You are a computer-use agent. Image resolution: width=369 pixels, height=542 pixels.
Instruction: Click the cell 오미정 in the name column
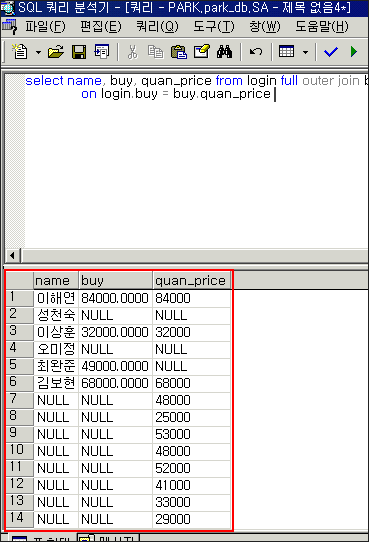(x=56, y=349)
